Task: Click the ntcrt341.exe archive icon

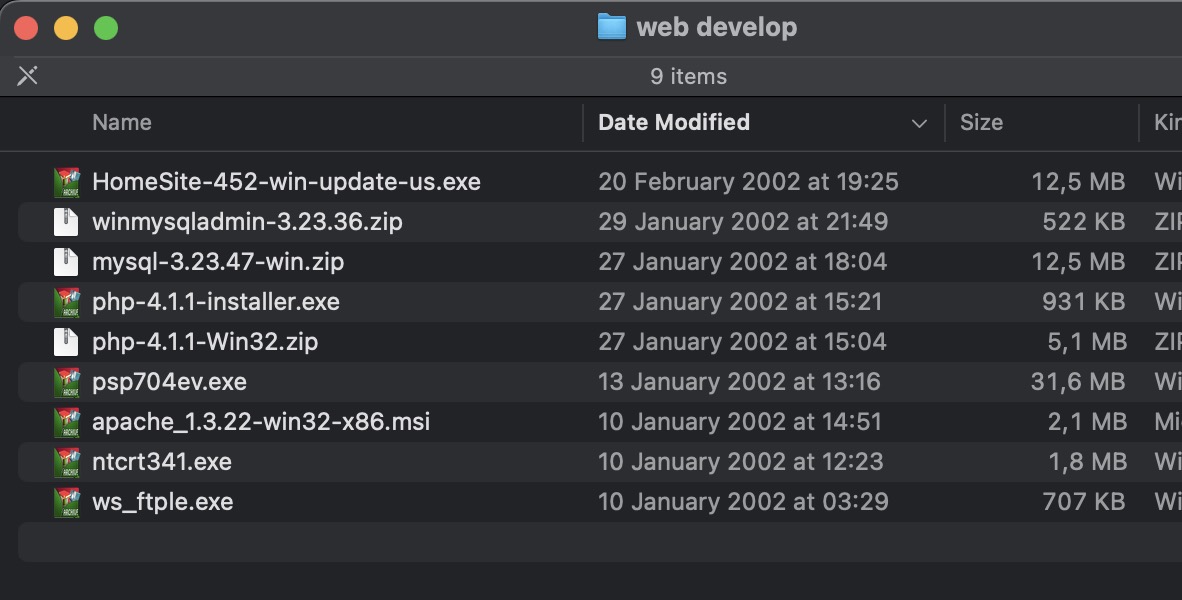Action: tap(66, 462)
